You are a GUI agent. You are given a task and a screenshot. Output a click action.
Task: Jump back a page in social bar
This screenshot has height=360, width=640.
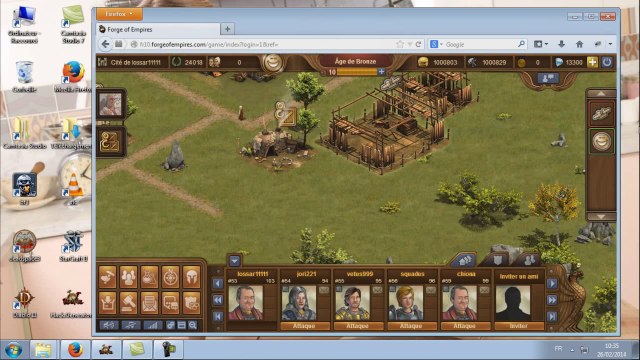point(218,300)
